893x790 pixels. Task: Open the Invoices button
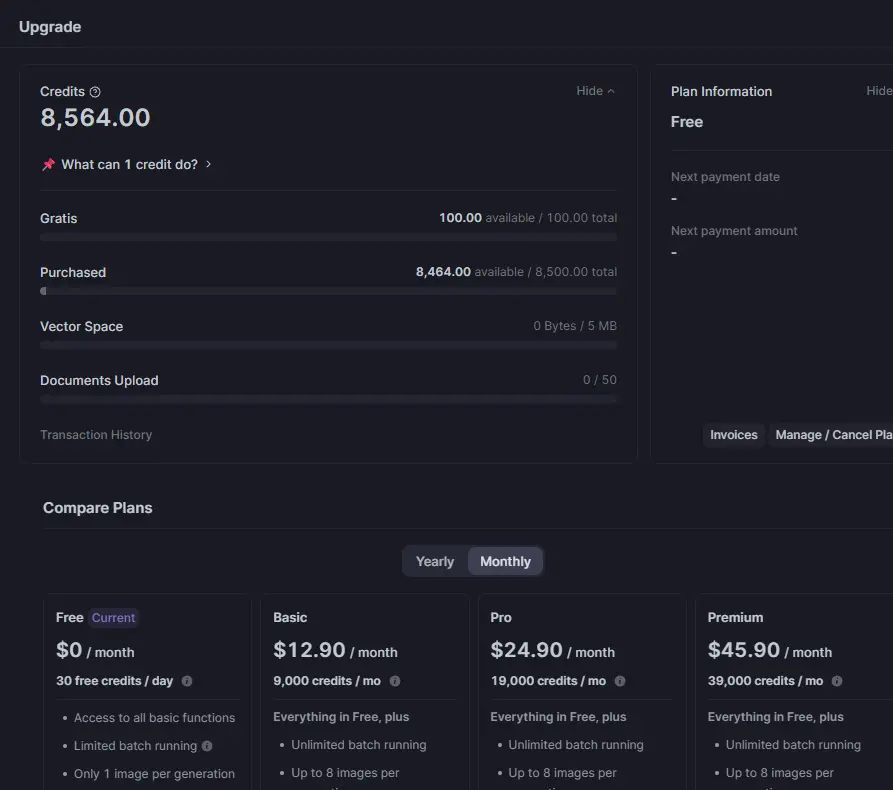point(734,435)
